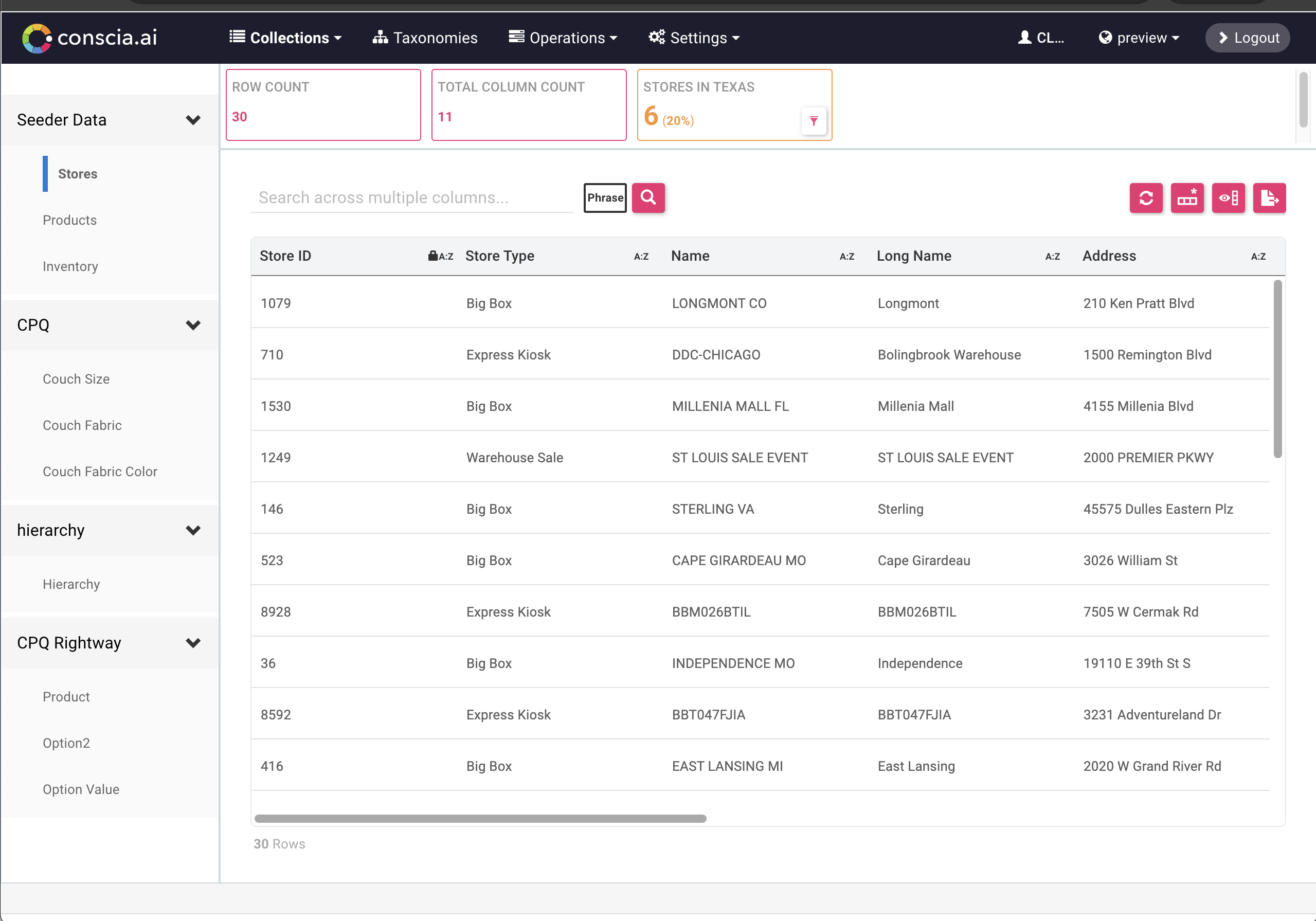This screenshot has height=921, width=1316.
Task: Open column visibility eye icon button
Action: (x=1228, y=198)
